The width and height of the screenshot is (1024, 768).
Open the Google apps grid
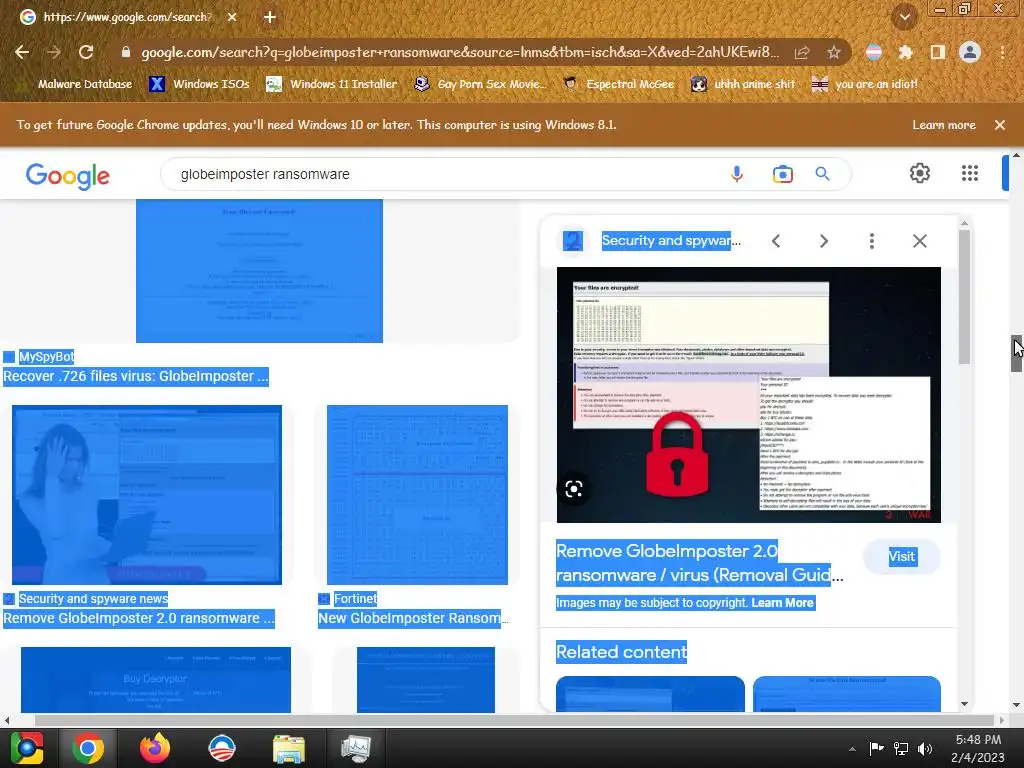pos(970,173)
